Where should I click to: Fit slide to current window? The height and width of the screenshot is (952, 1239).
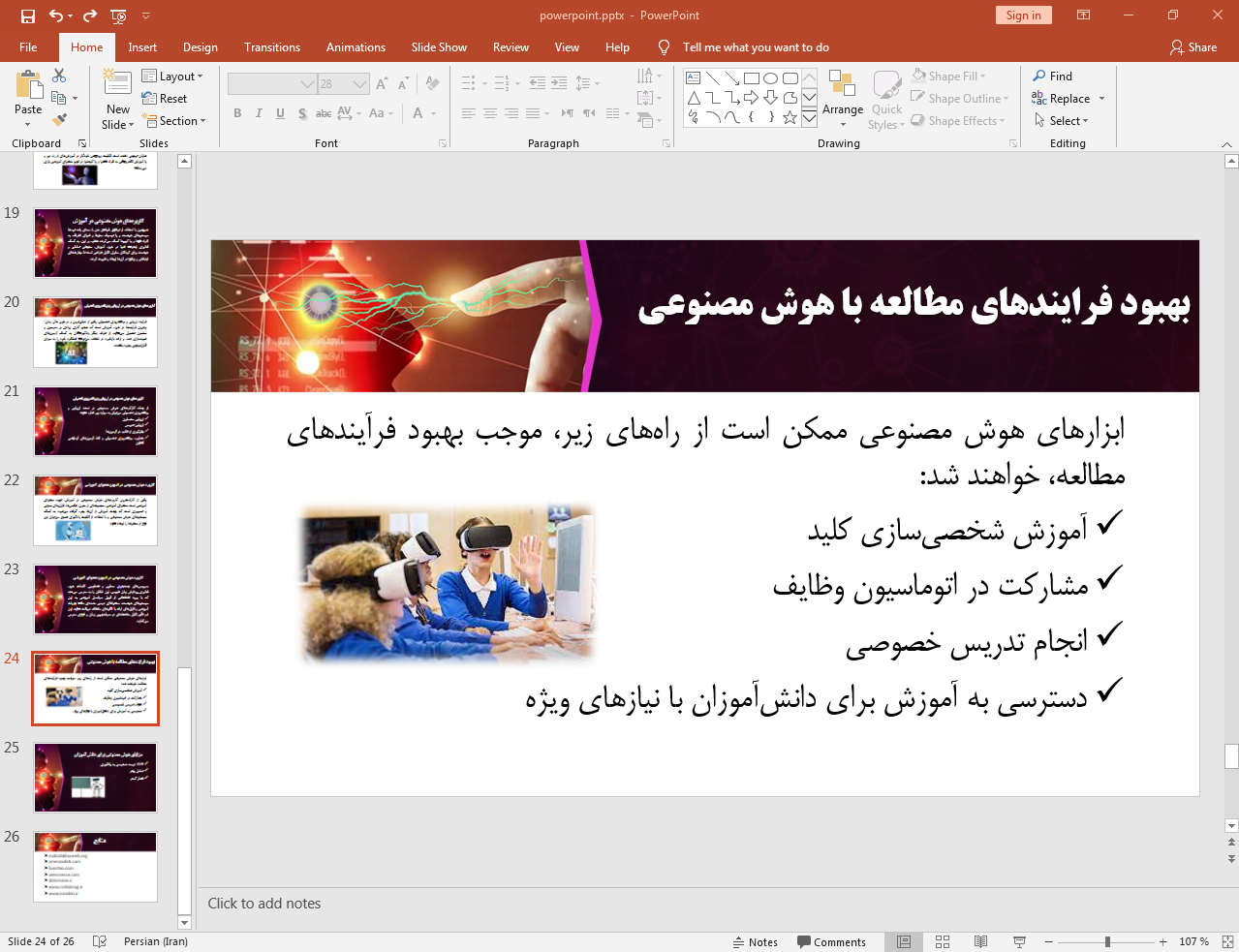[x=1227, y=941]
